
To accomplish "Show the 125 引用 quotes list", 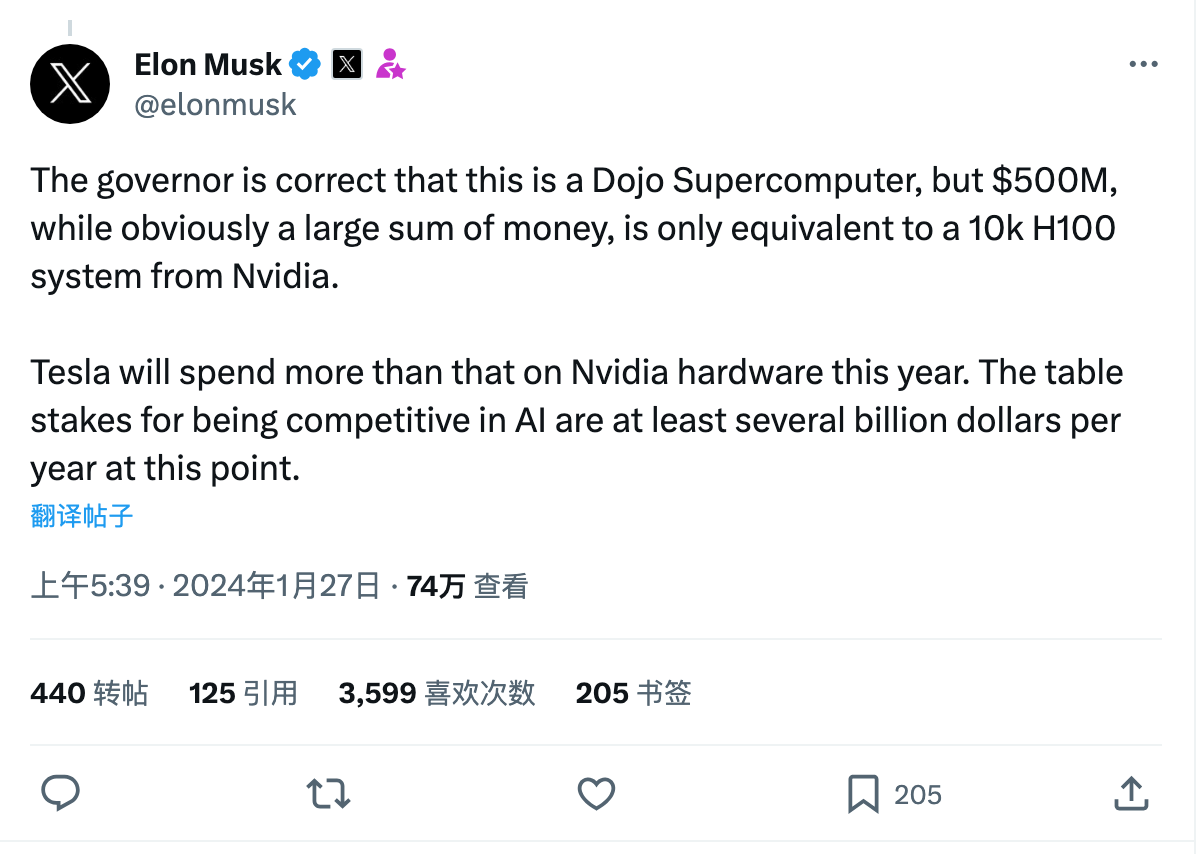I will 243,693.
